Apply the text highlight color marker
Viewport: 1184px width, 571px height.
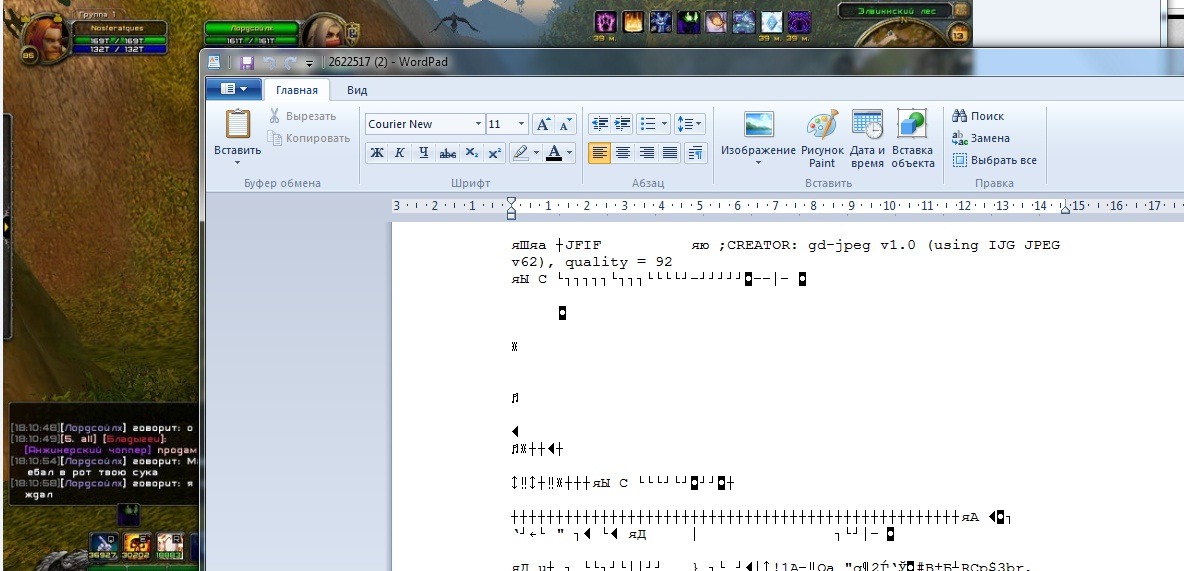tap(520, 153)
